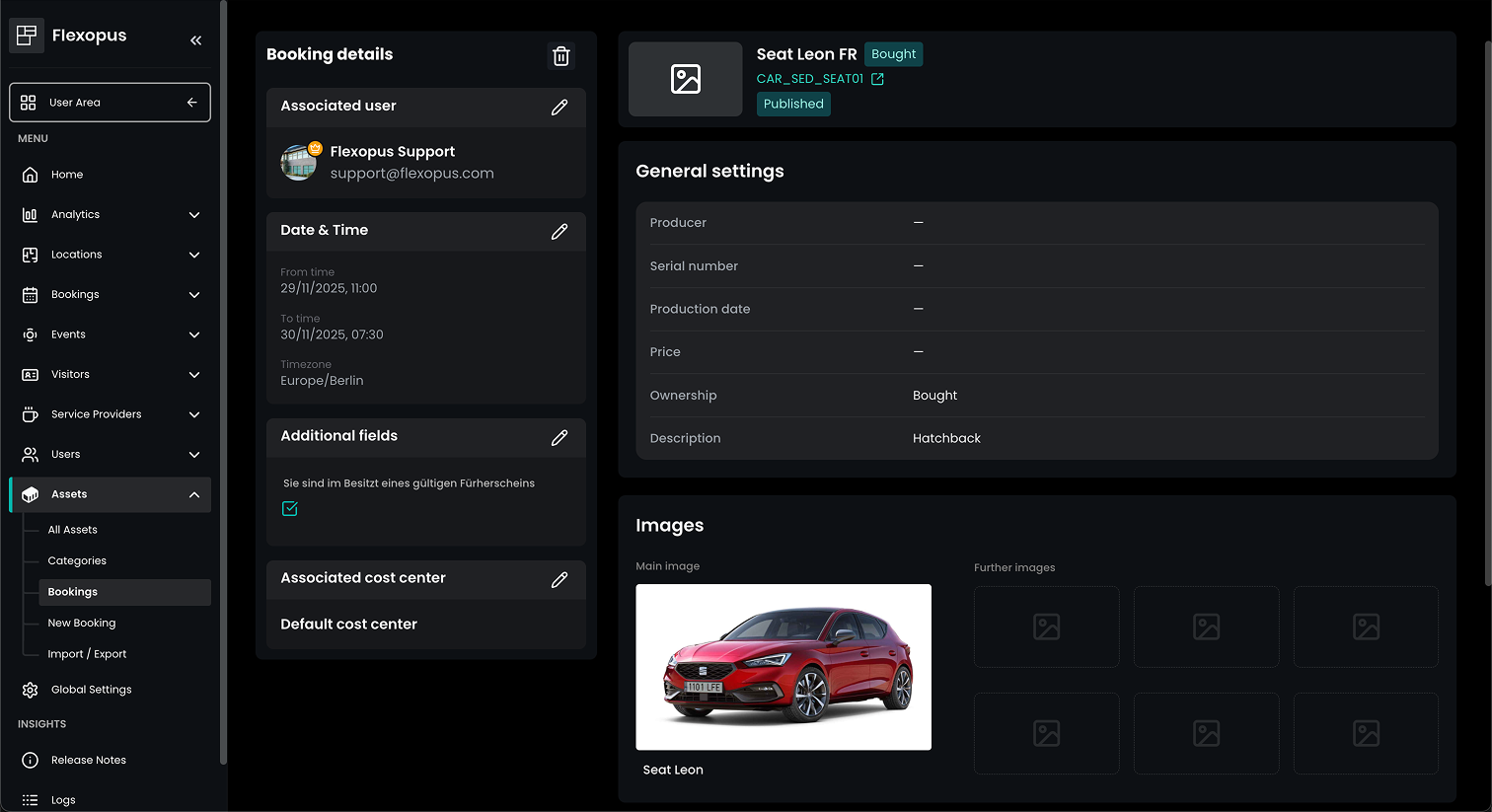Go to New Booking page
The height and width of the screenshot is (812, 1492).
coord(82,623)
